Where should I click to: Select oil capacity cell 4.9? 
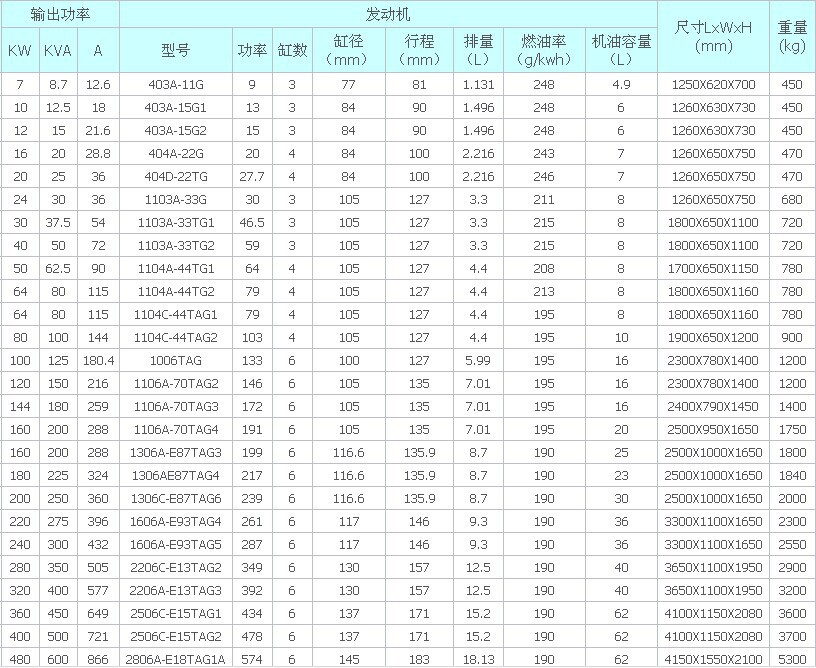tap(621, 84)
